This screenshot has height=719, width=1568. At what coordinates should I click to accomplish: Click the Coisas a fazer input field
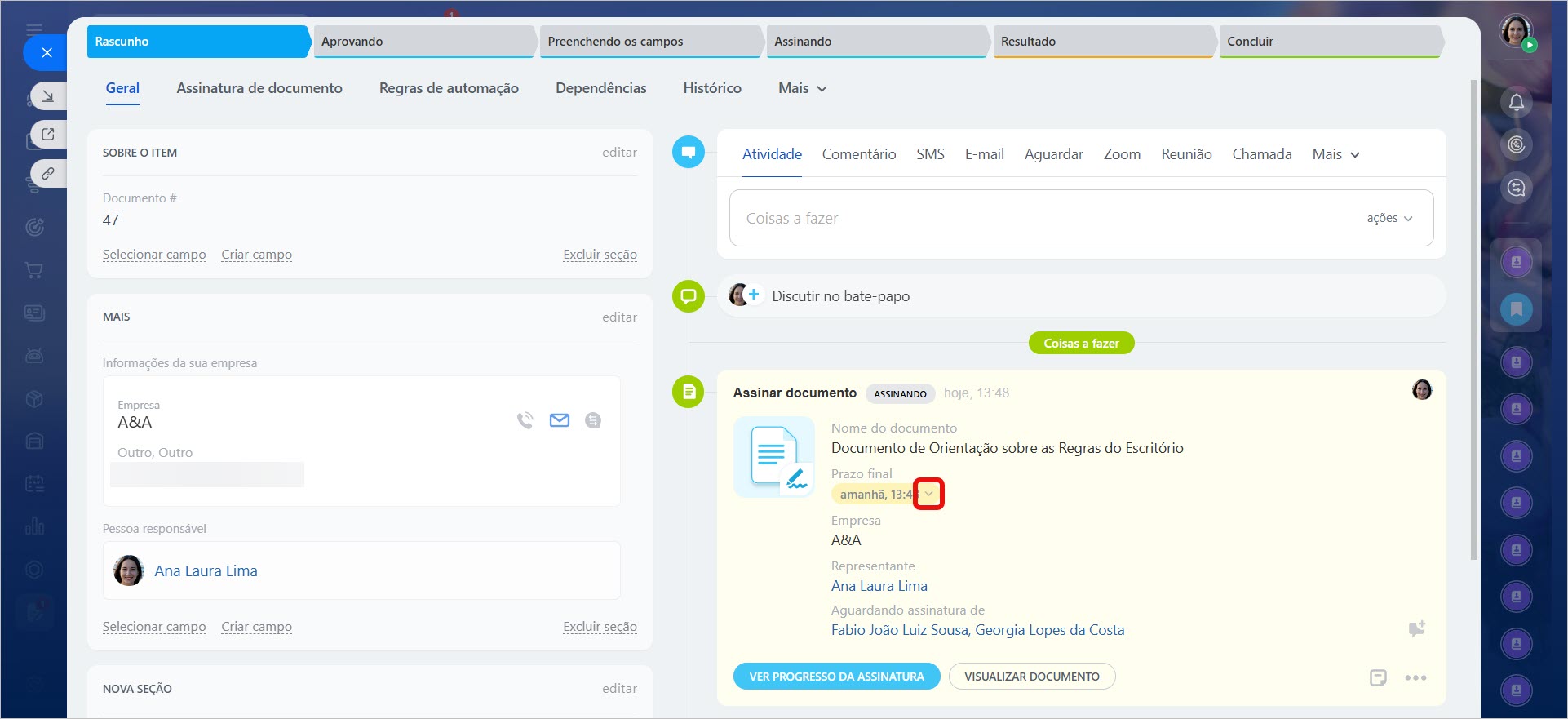[x=1044, y=218]
